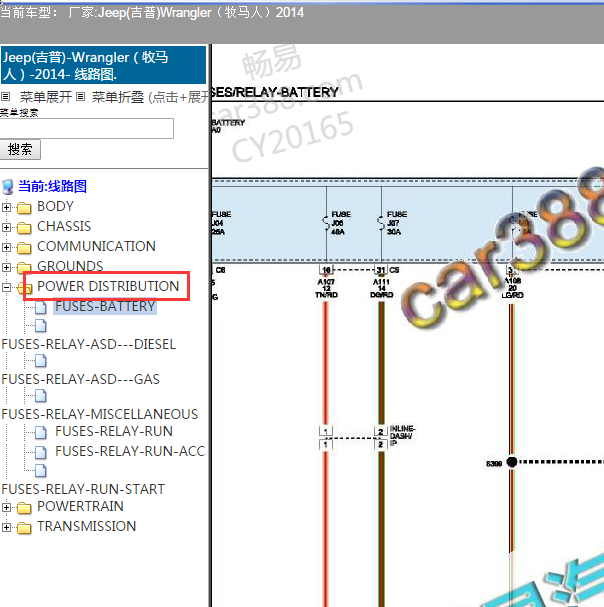Click the GROUNDS folder icon
Image resolution: width=604 pixels, height=607 pixels.
24,267
